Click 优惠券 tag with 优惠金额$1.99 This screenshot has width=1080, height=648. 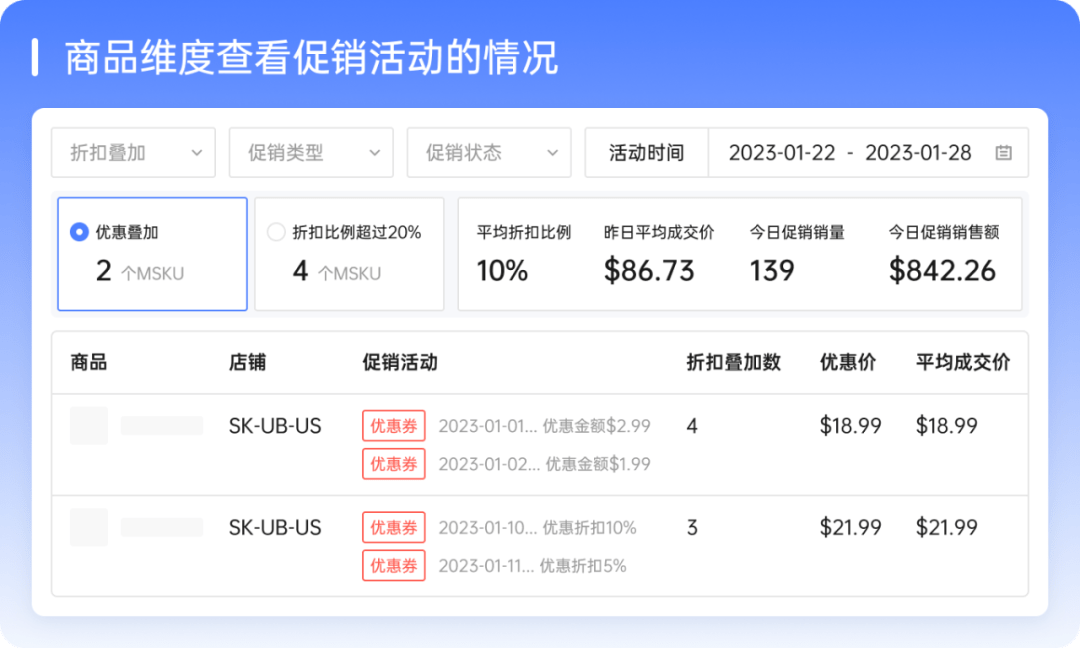point(394,464)
